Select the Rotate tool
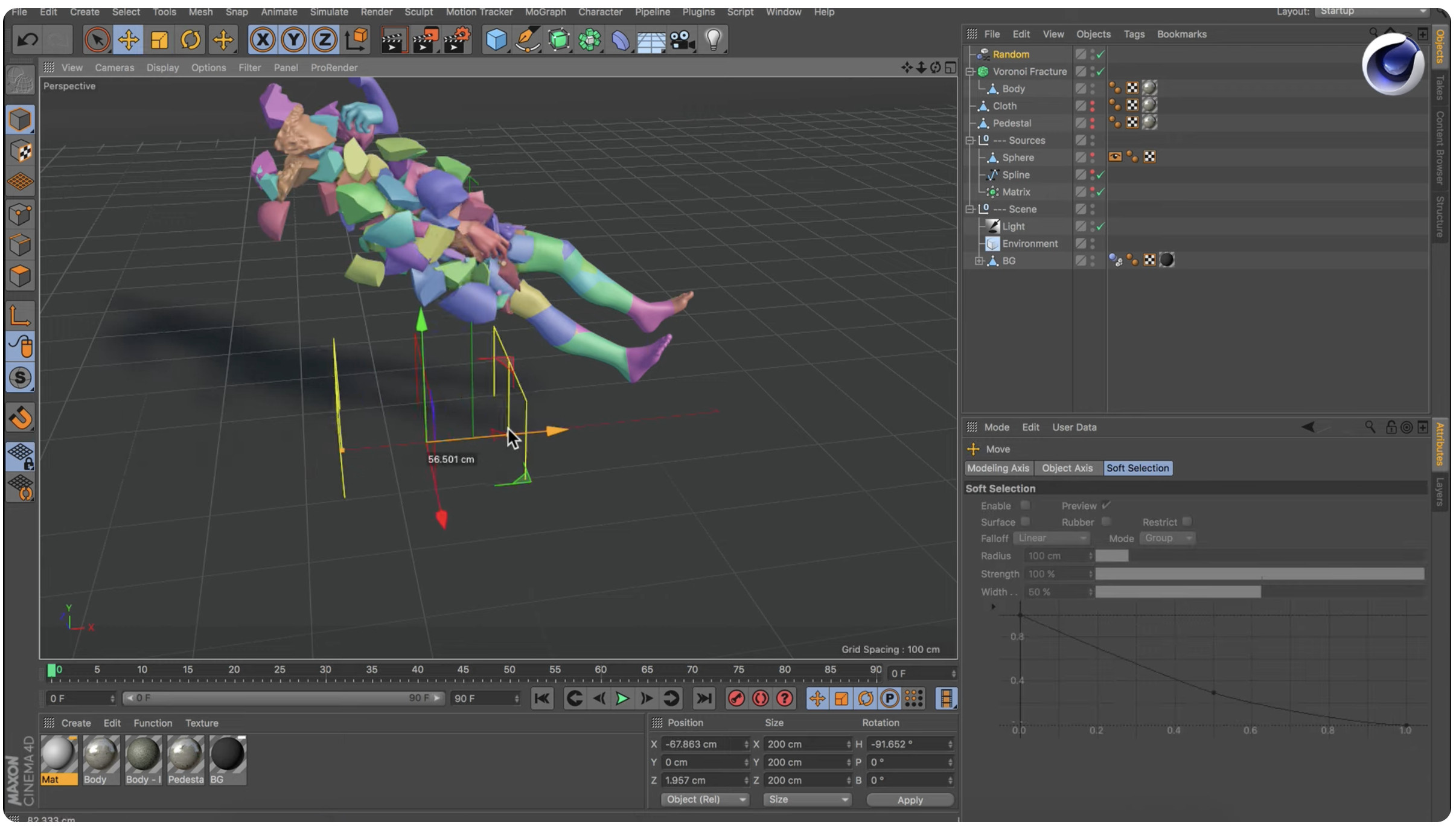The width and height of the screenshot is (1456, 827). [x=191, y=39]
